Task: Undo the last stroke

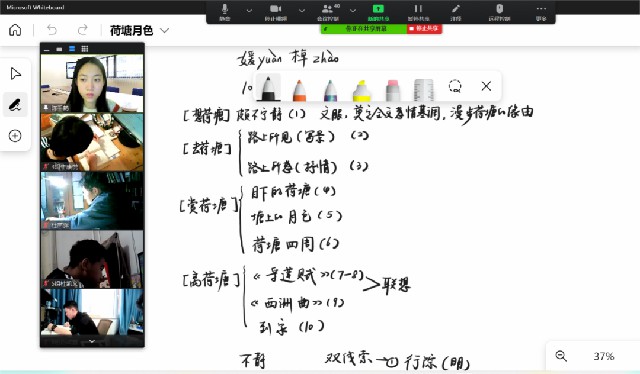Action: tap(52, 30)
